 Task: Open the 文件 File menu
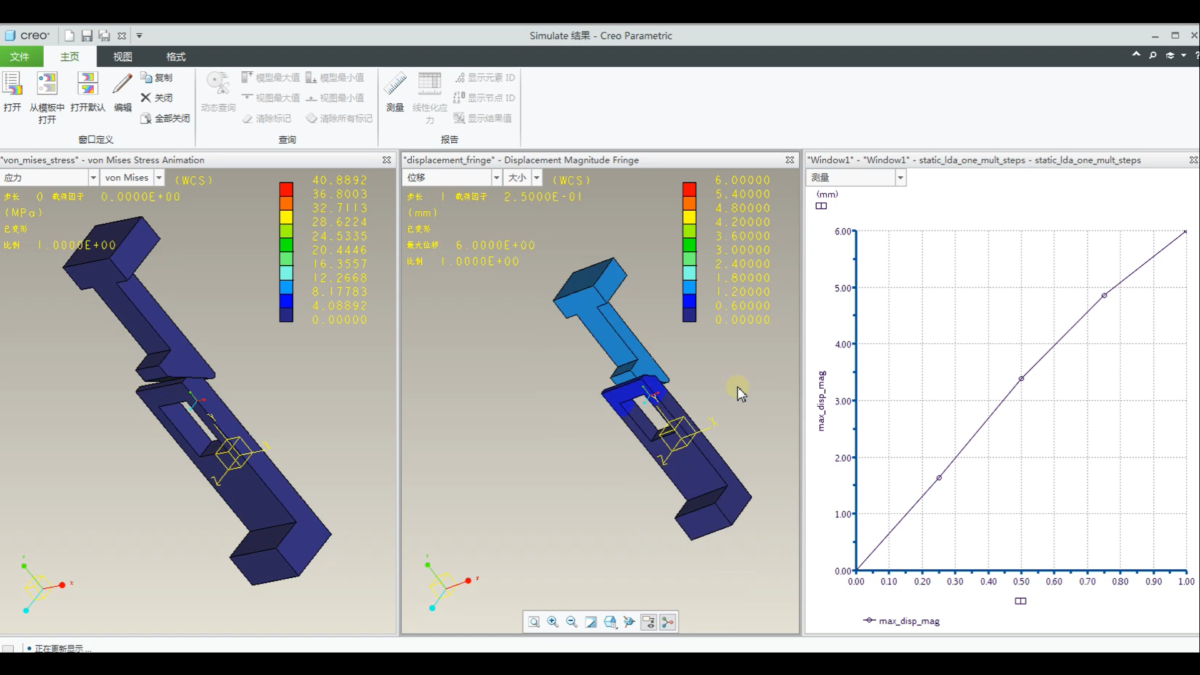(20, 57)
